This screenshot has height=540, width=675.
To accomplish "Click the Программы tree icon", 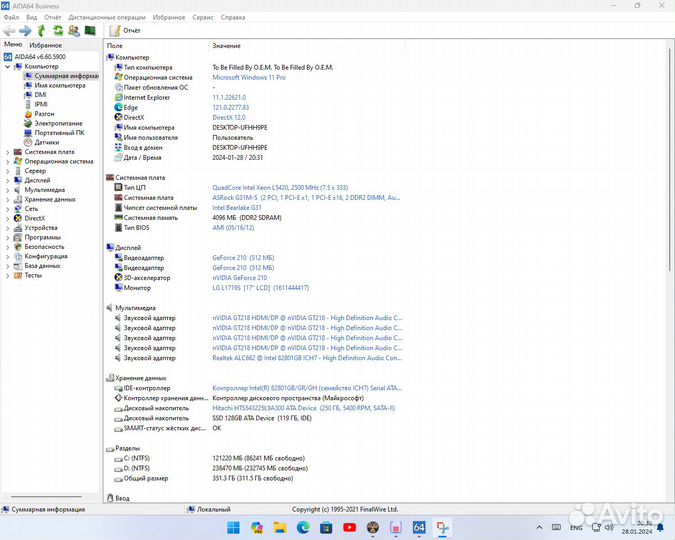I will (x=18, y=237).
